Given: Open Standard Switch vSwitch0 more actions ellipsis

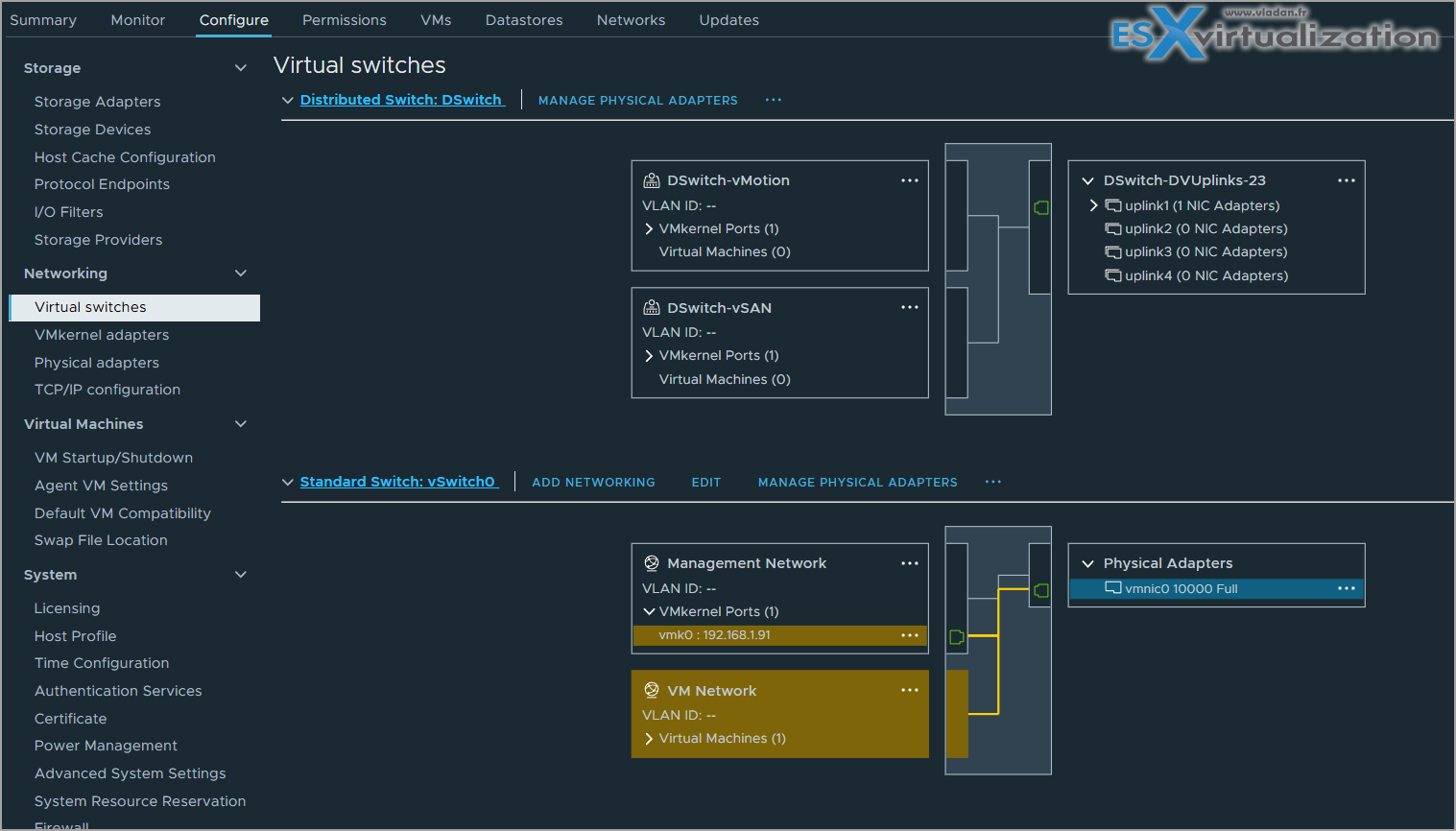Looking at the screenshot, I should 993,482.
